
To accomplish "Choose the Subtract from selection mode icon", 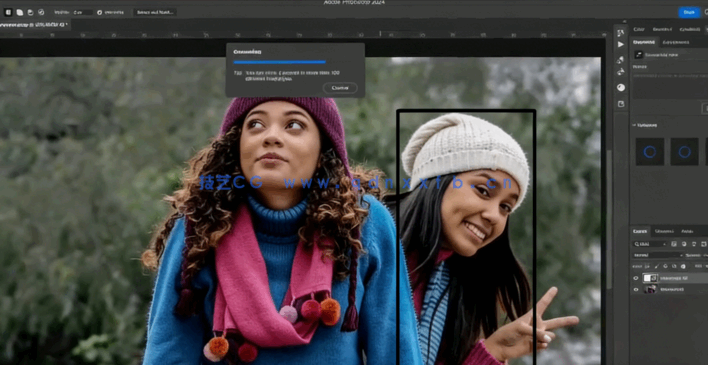I will pyautogui.click(x=30, y=12).
